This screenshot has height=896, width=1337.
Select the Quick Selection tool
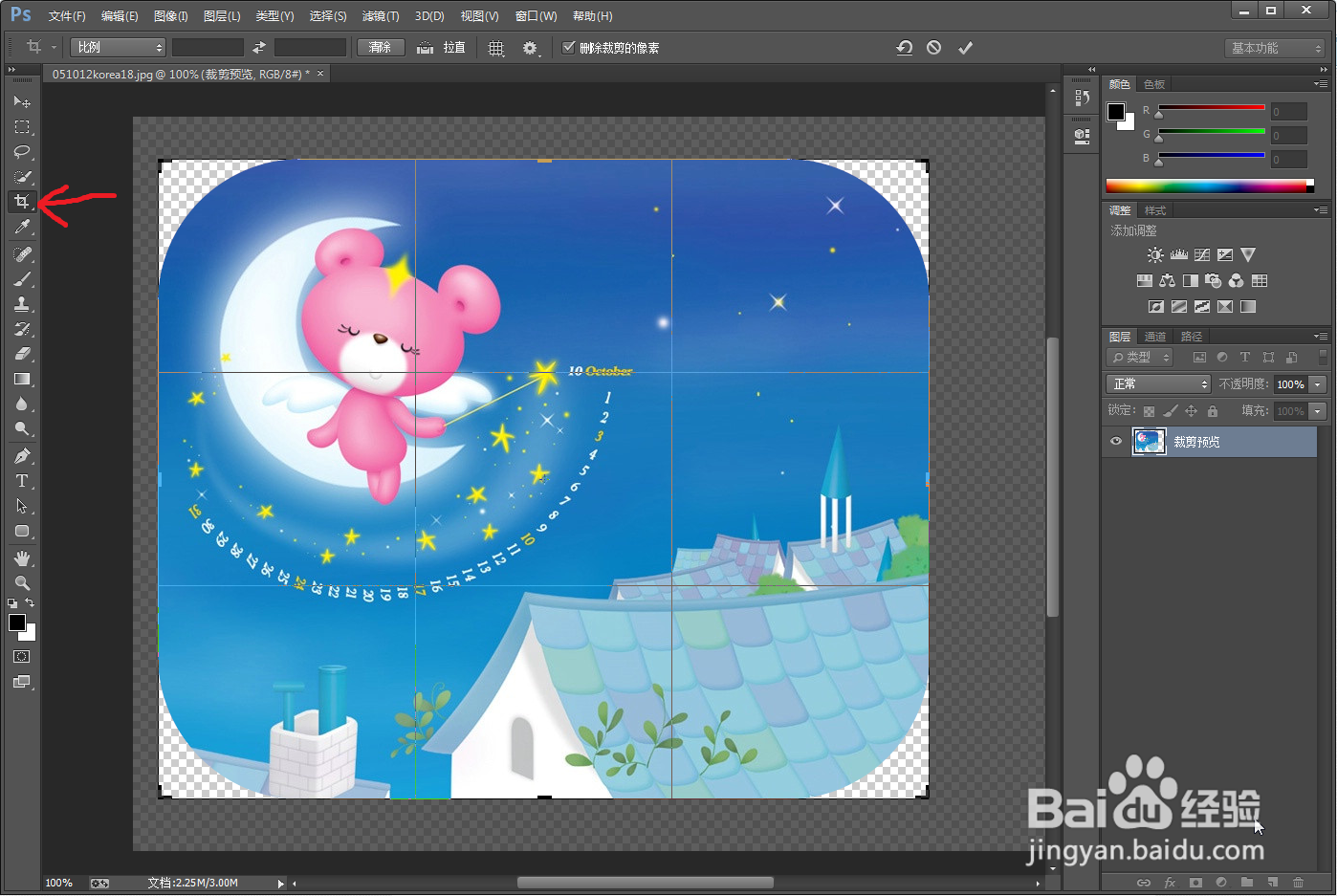(x=21, y=176)
